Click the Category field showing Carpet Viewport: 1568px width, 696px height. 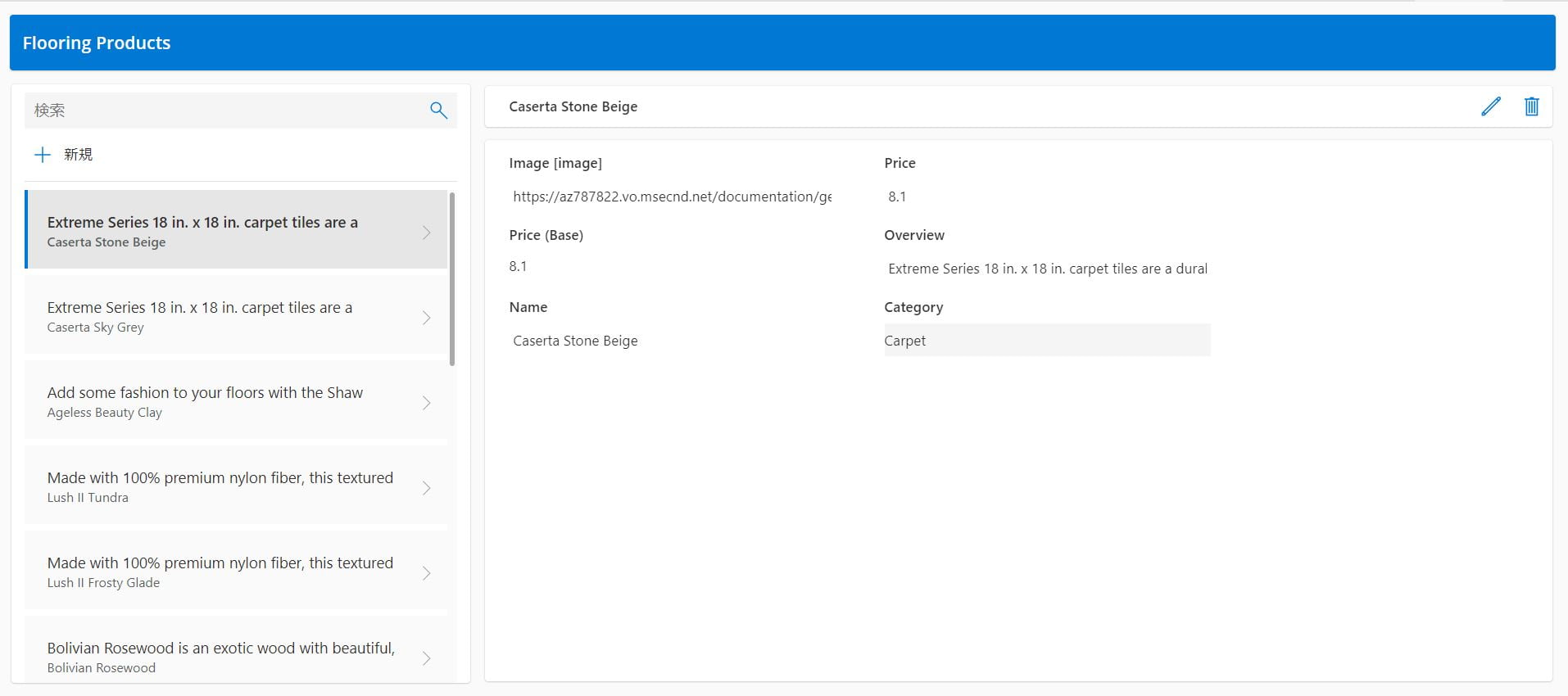point(1046,341)
